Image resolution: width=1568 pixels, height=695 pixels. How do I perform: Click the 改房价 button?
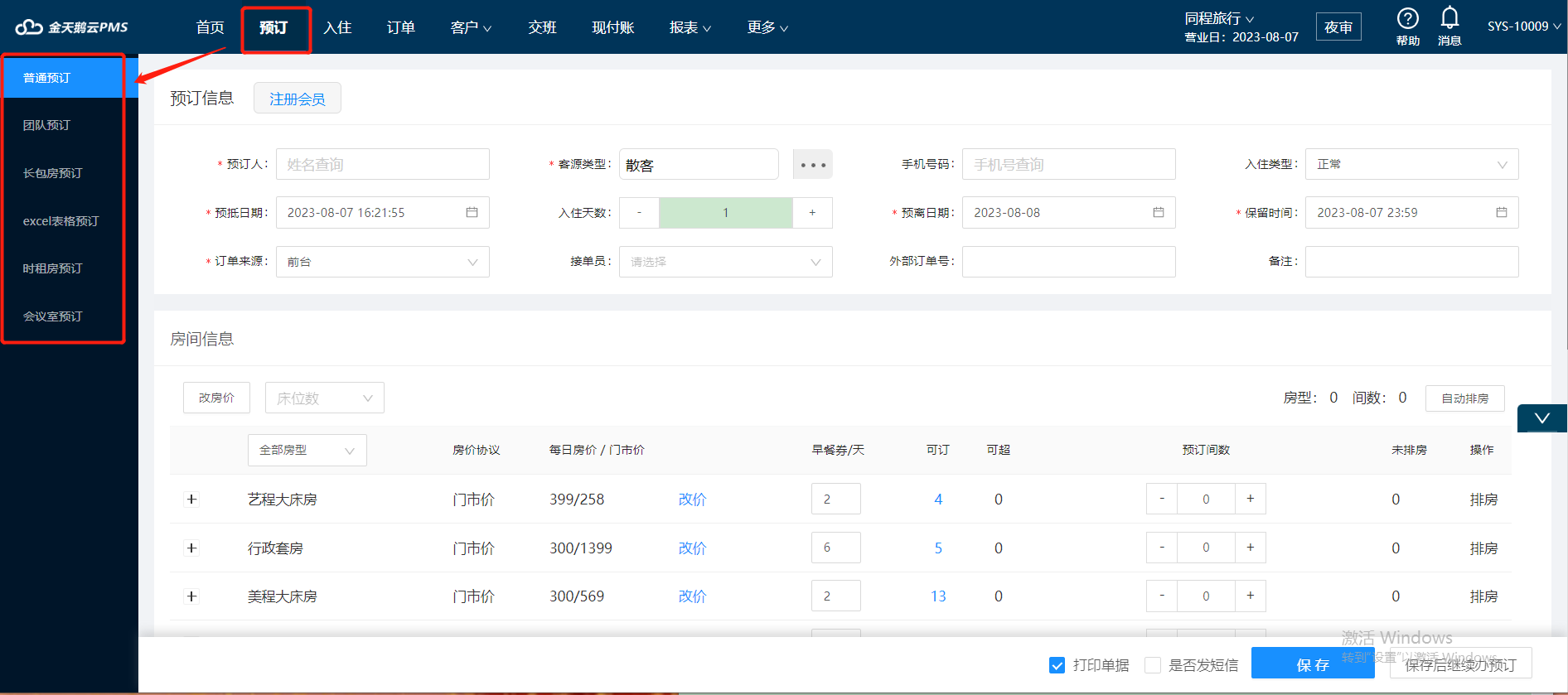[216, 398]
